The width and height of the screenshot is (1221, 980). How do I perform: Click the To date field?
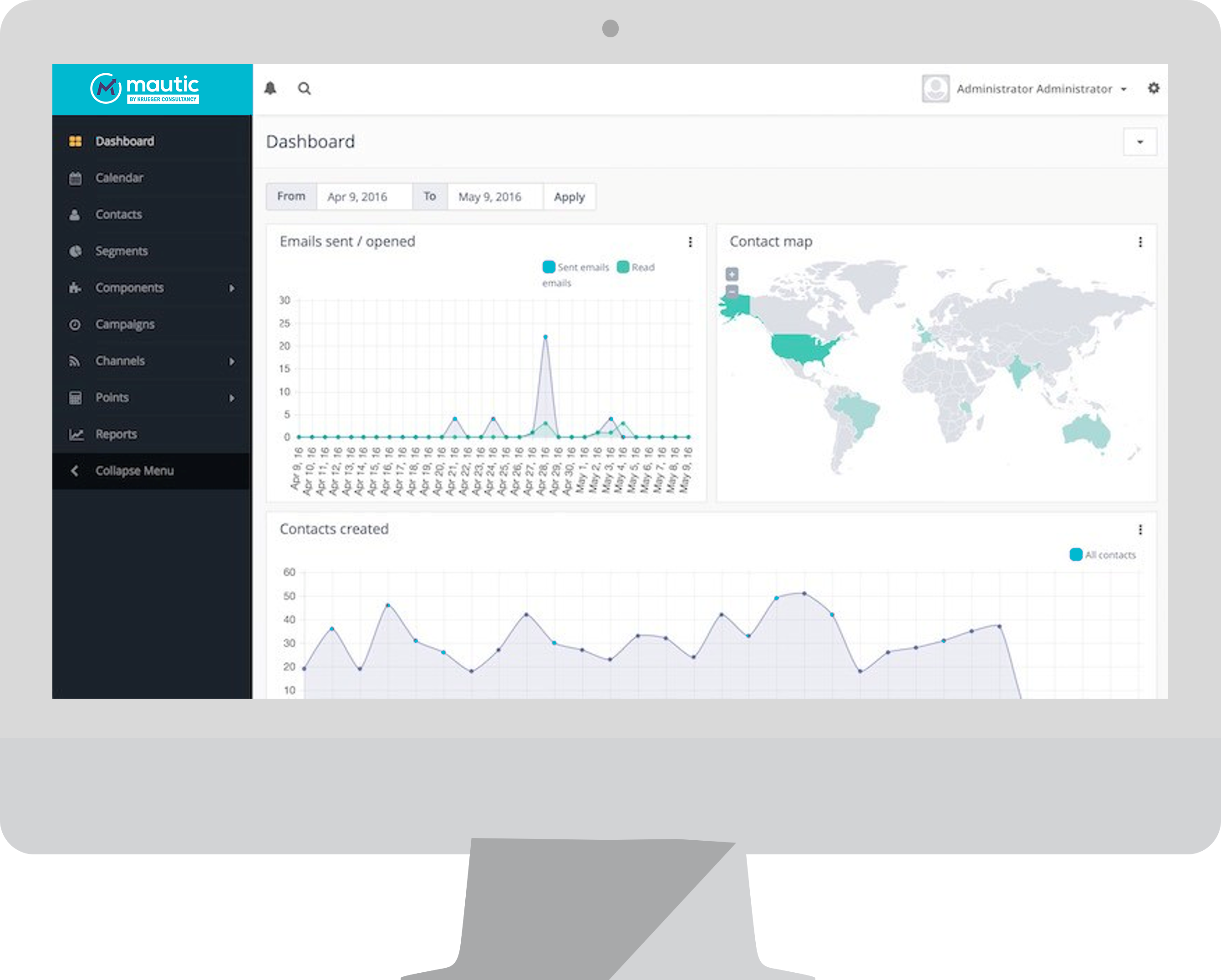pos(495,197)
